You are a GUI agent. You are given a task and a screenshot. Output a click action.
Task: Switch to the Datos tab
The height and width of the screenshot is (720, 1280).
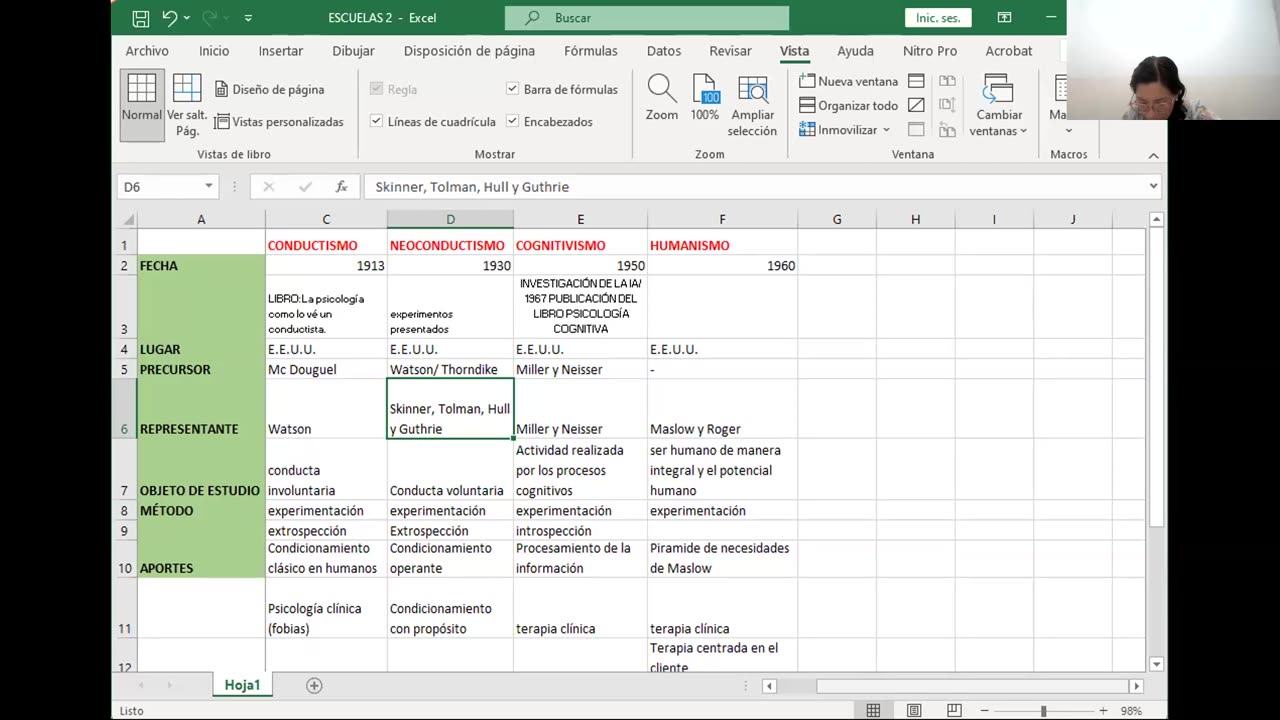pyautogui.click(x=663, y=51)
